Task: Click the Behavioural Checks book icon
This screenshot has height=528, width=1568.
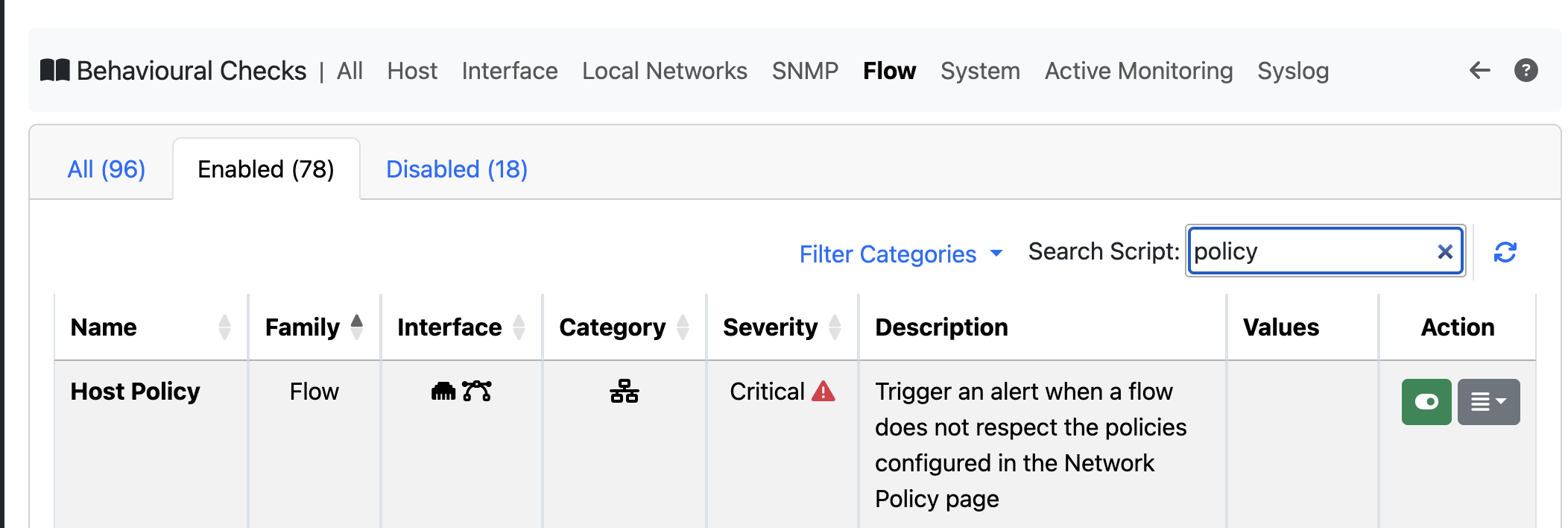Action: [x=55, y=70]
